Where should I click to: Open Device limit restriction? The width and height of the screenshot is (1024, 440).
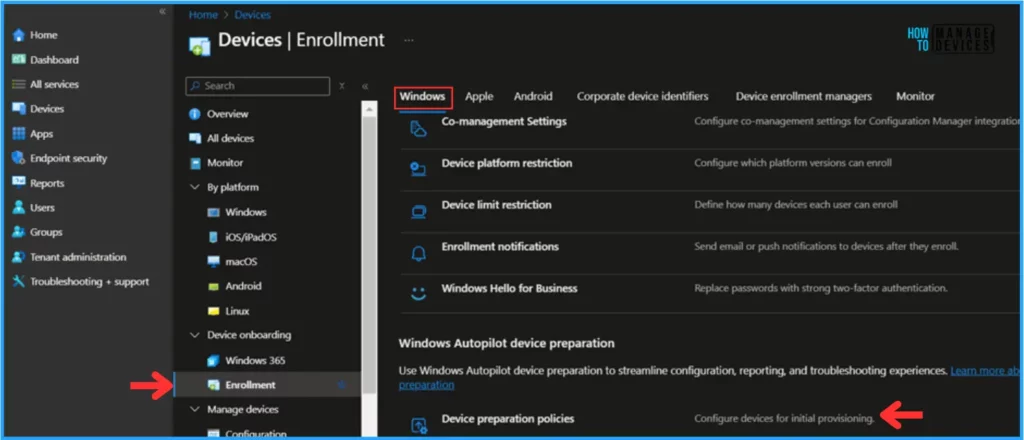pos(496,205)
